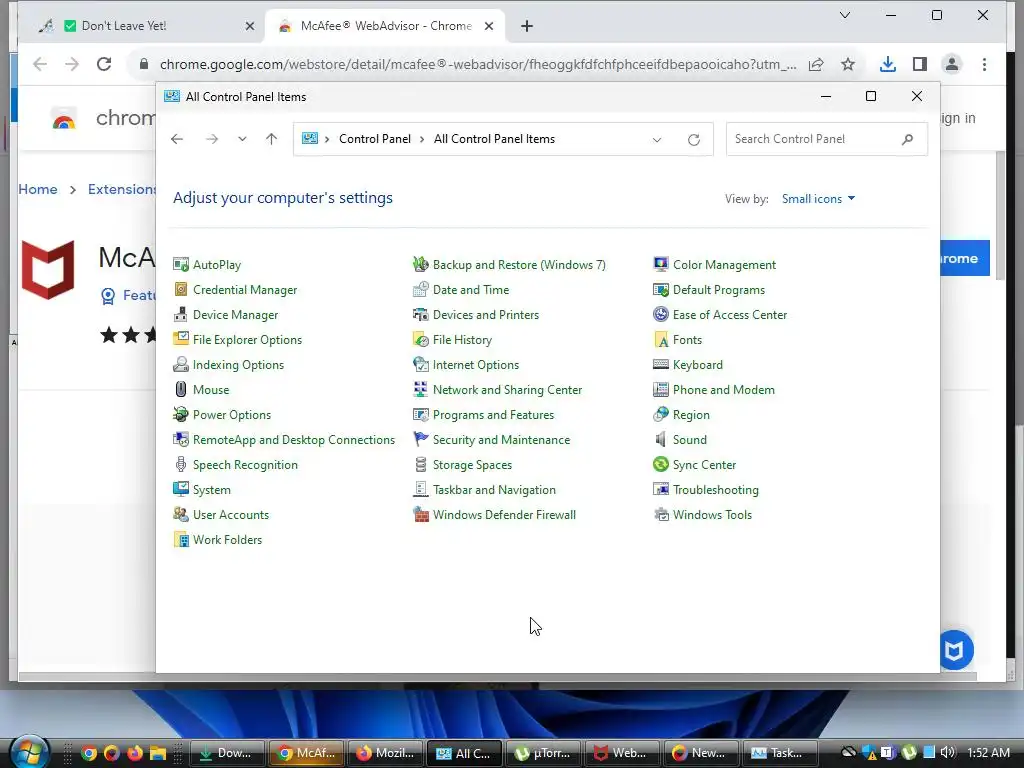The width and height of the screenshot is (1024, 768).
Task: Open the File Explorer Options icon
Action: coord(181,340)
